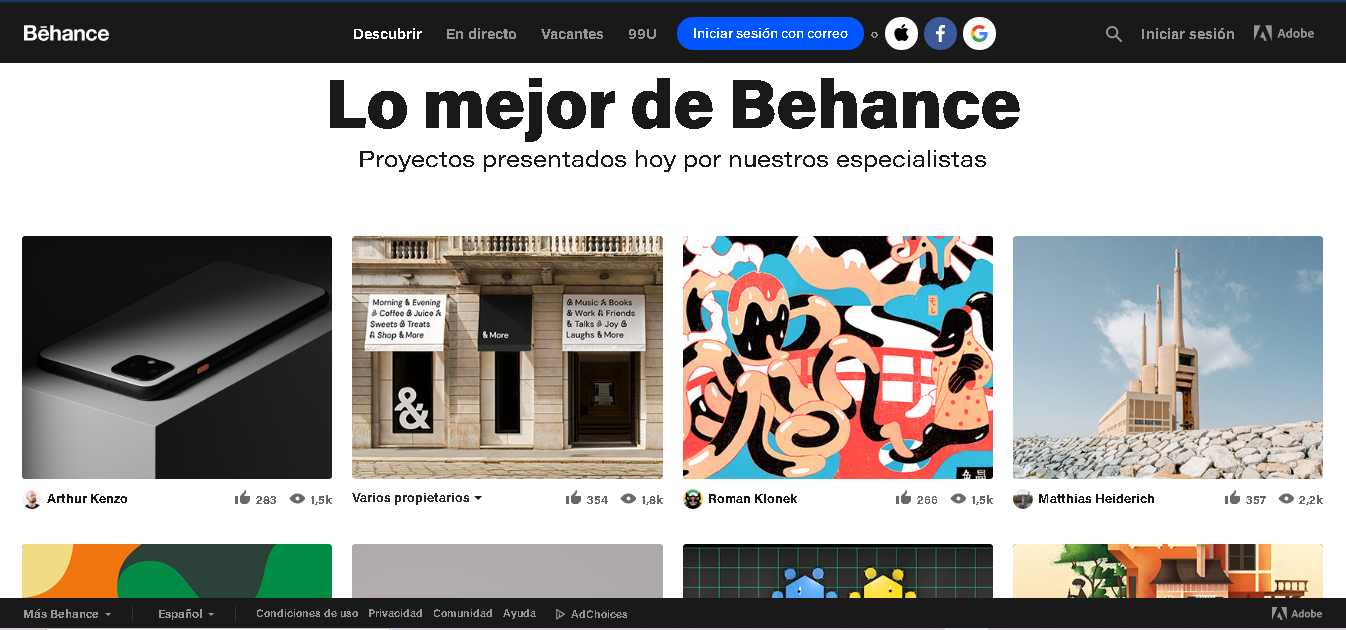Click Roman Klonek's avatar icon
1346x630 pixels.
(x=693, y=499)
